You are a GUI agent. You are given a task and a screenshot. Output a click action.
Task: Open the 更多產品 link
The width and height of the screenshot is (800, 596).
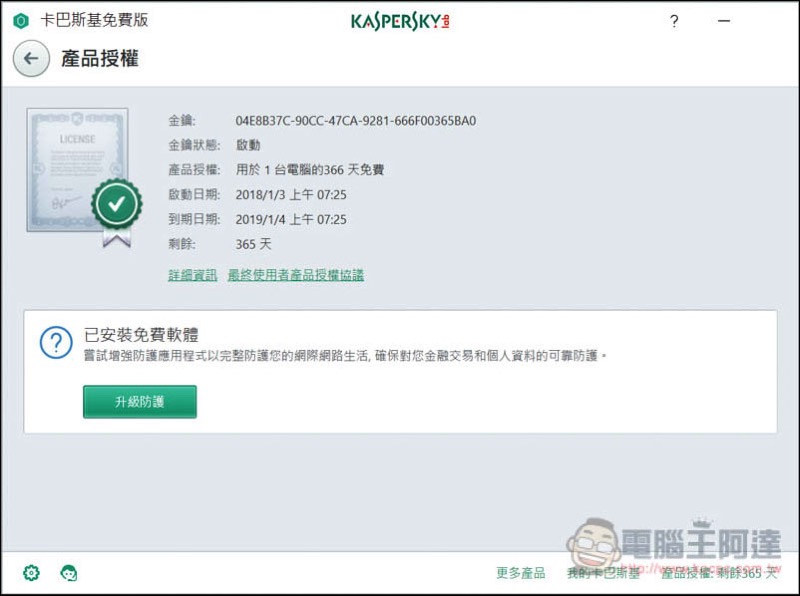[x=520, y=573]
